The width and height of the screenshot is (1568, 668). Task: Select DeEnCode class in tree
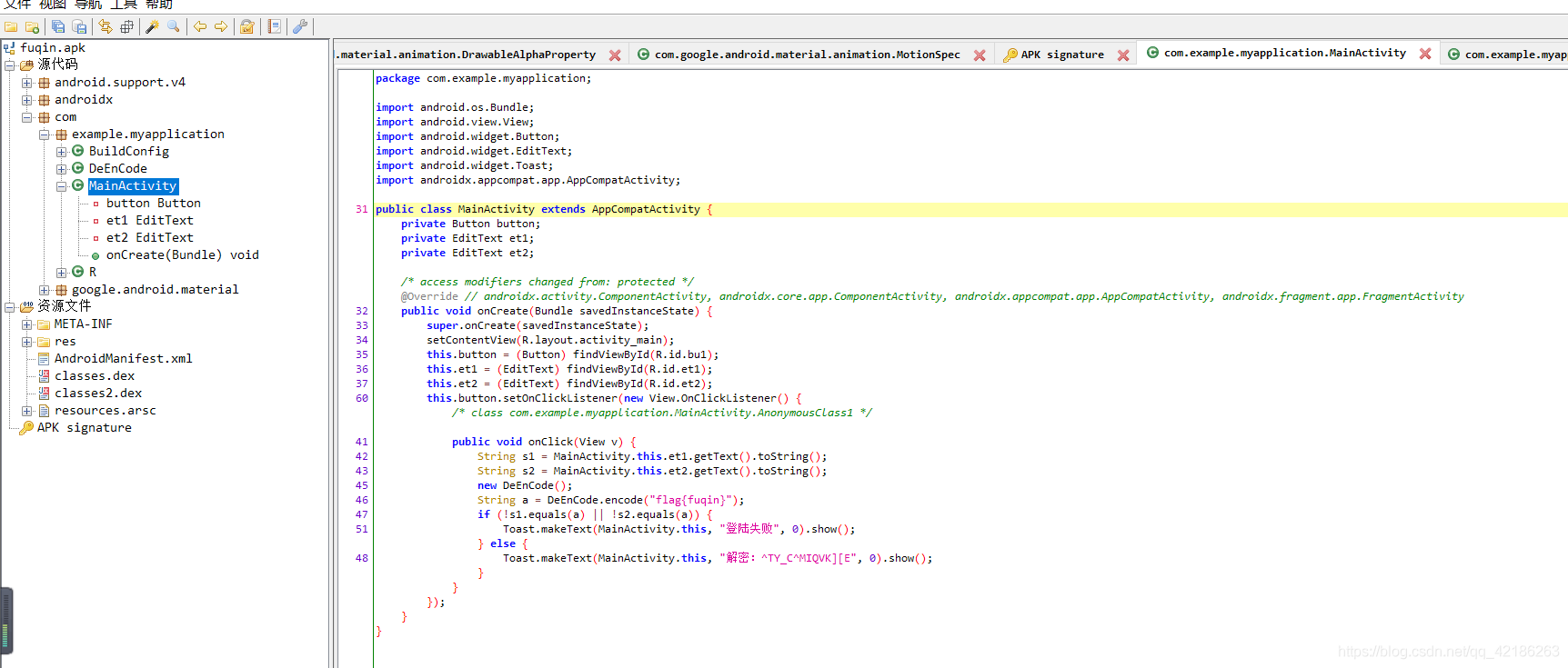click(118, 168)
